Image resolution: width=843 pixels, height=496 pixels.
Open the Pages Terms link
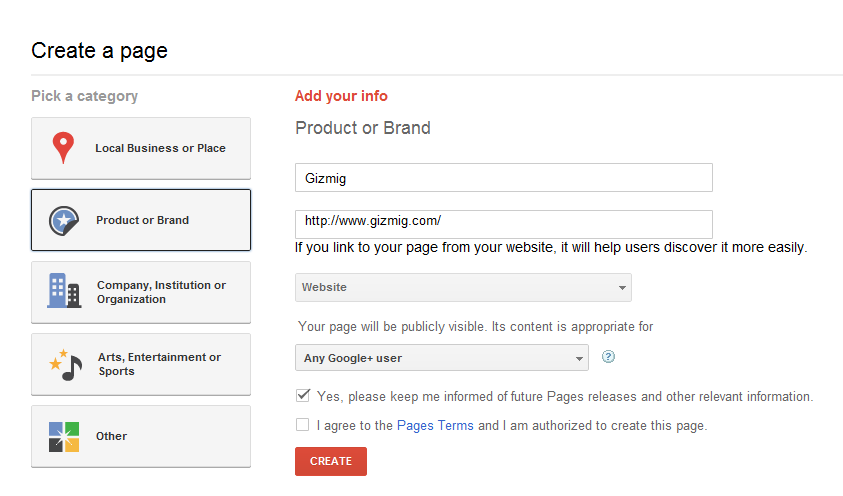pyautogui.click(x=435, y=426)
